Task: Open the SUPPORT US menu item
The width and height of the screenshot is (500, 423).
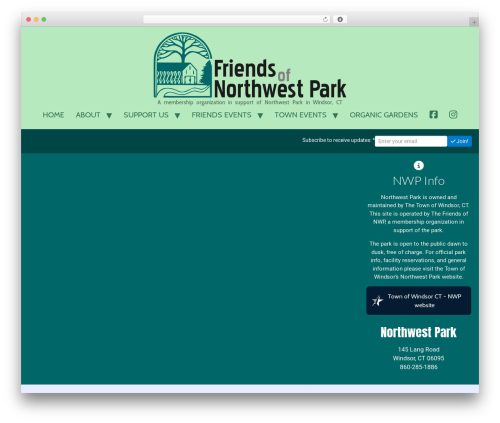Action: 146,115
